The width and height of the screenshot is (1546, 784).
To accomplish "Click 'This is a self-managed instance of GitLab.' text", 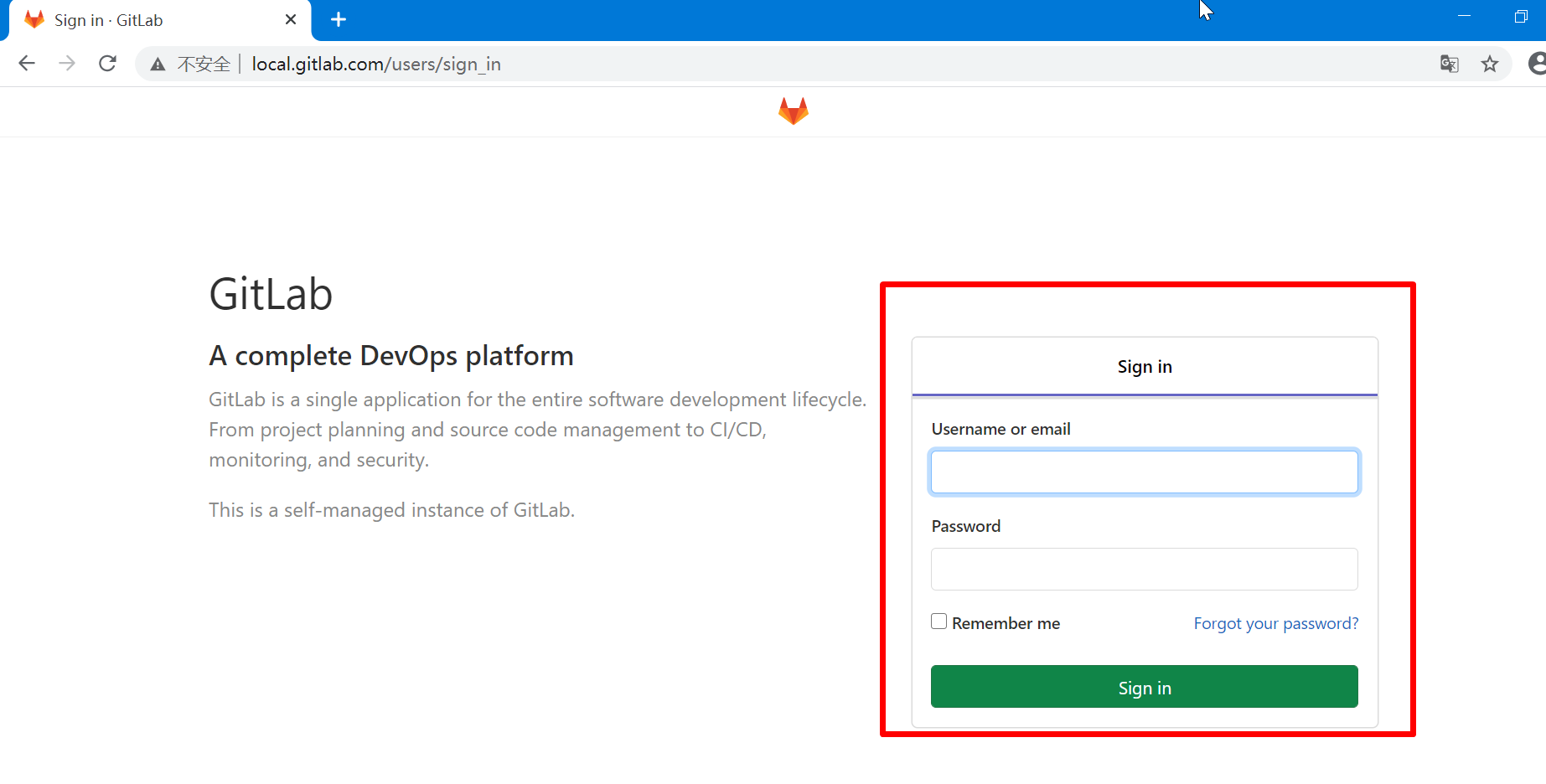I will pos(392,510).
